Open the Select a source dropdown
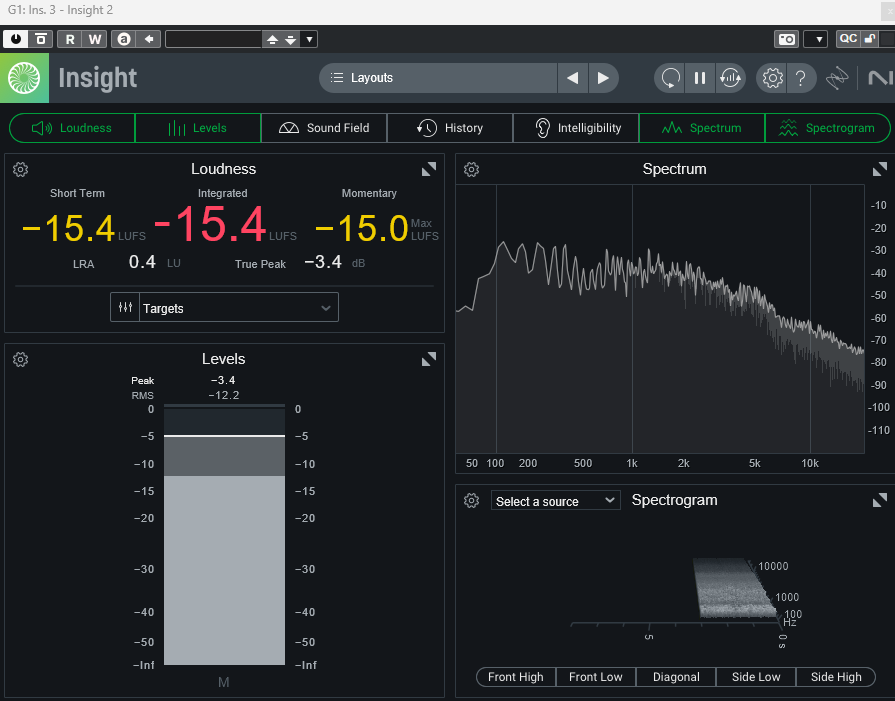 click(555, 501)
